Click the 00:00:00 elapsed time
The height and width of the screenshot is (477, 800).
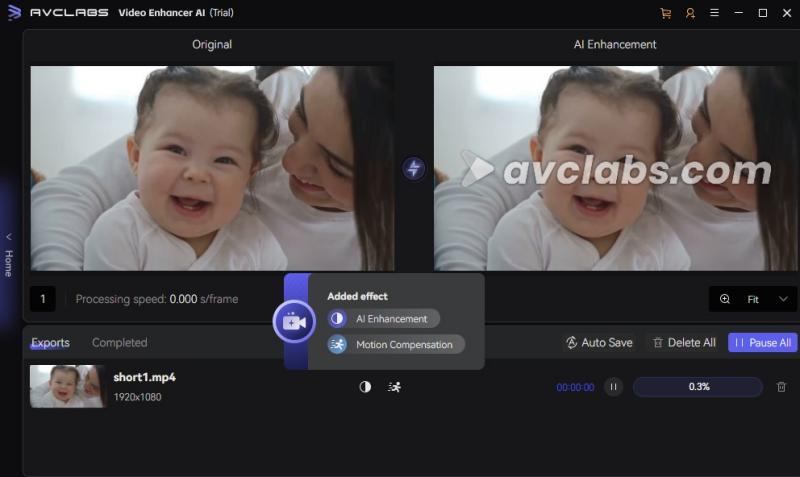click(575, 388)
